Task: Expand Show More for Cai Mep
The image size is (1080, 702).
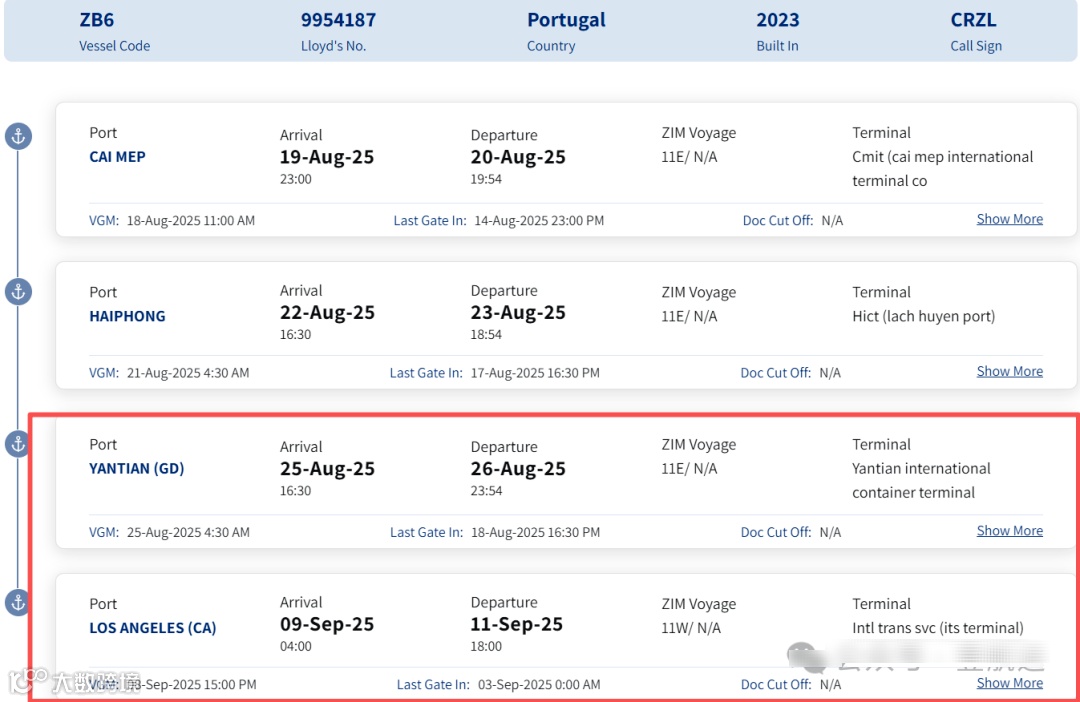Action: pyautogui.click(x=1009, y=219)
